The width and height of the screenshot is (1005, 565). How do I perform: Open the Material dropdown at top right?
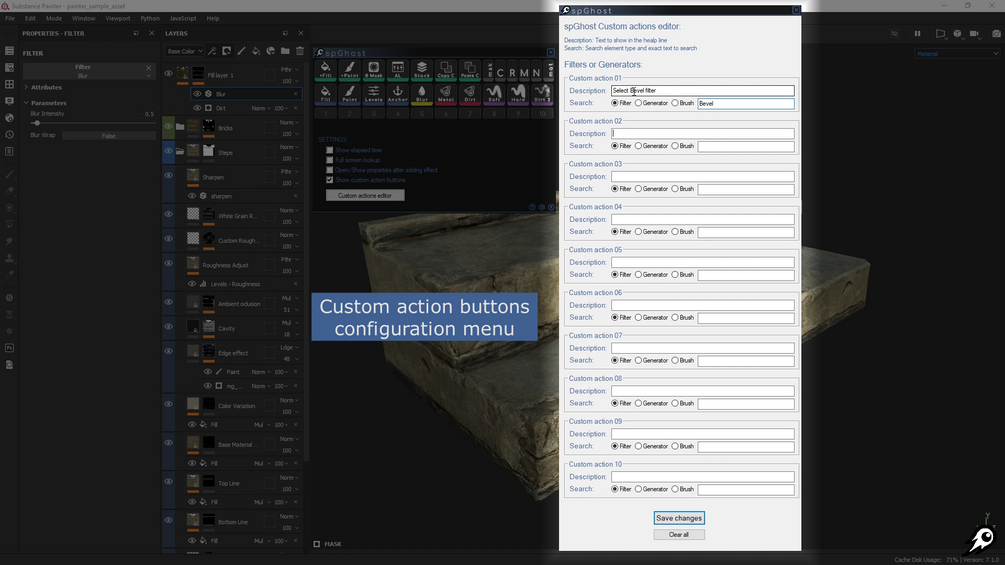tap(957, 54)
